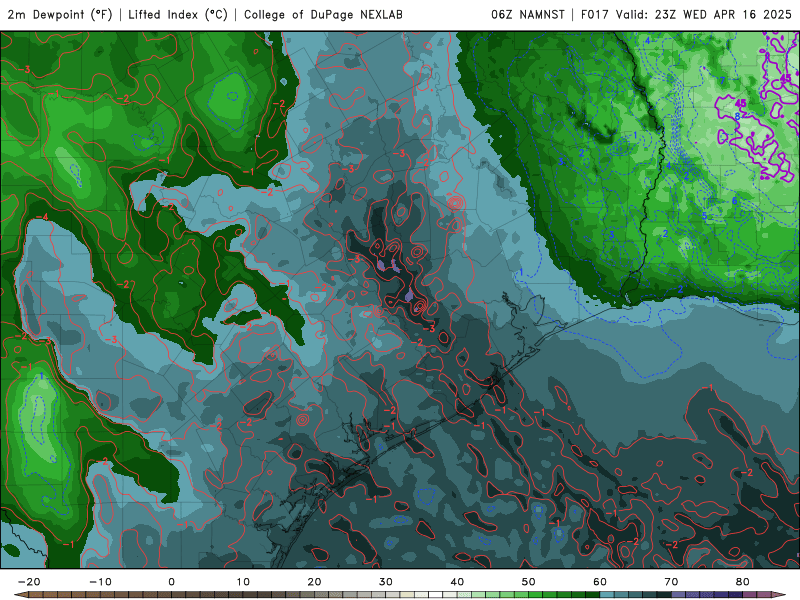Click the left arrow end of the color bar
The image size is (800, 600).
[20, 595]
